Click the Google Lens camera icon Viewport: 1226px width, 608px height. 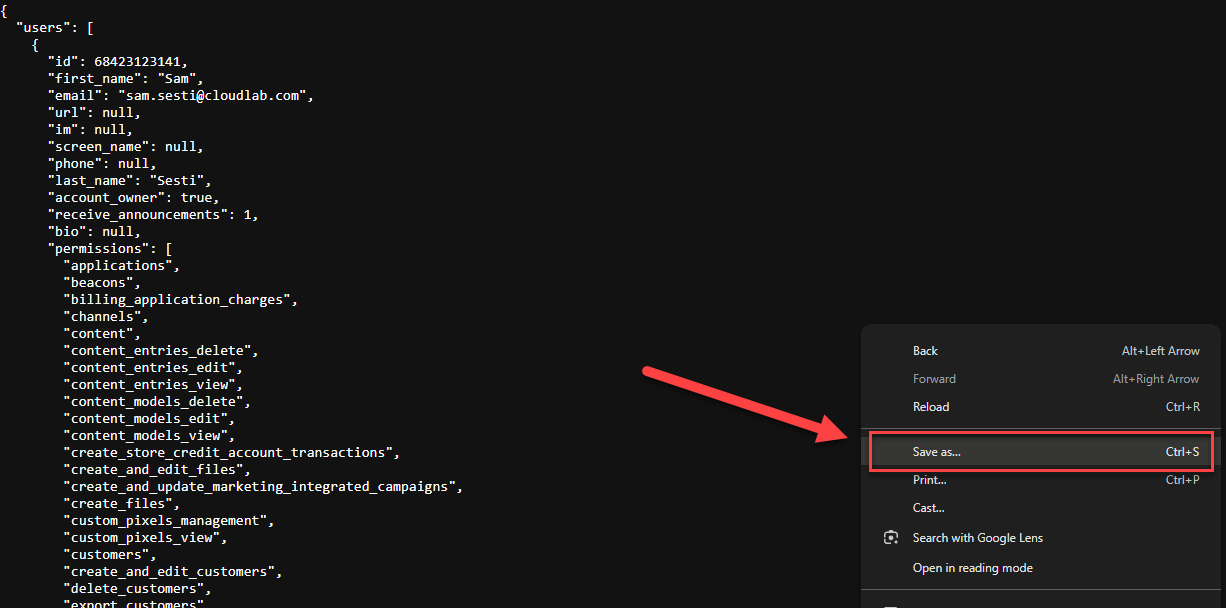891,538
